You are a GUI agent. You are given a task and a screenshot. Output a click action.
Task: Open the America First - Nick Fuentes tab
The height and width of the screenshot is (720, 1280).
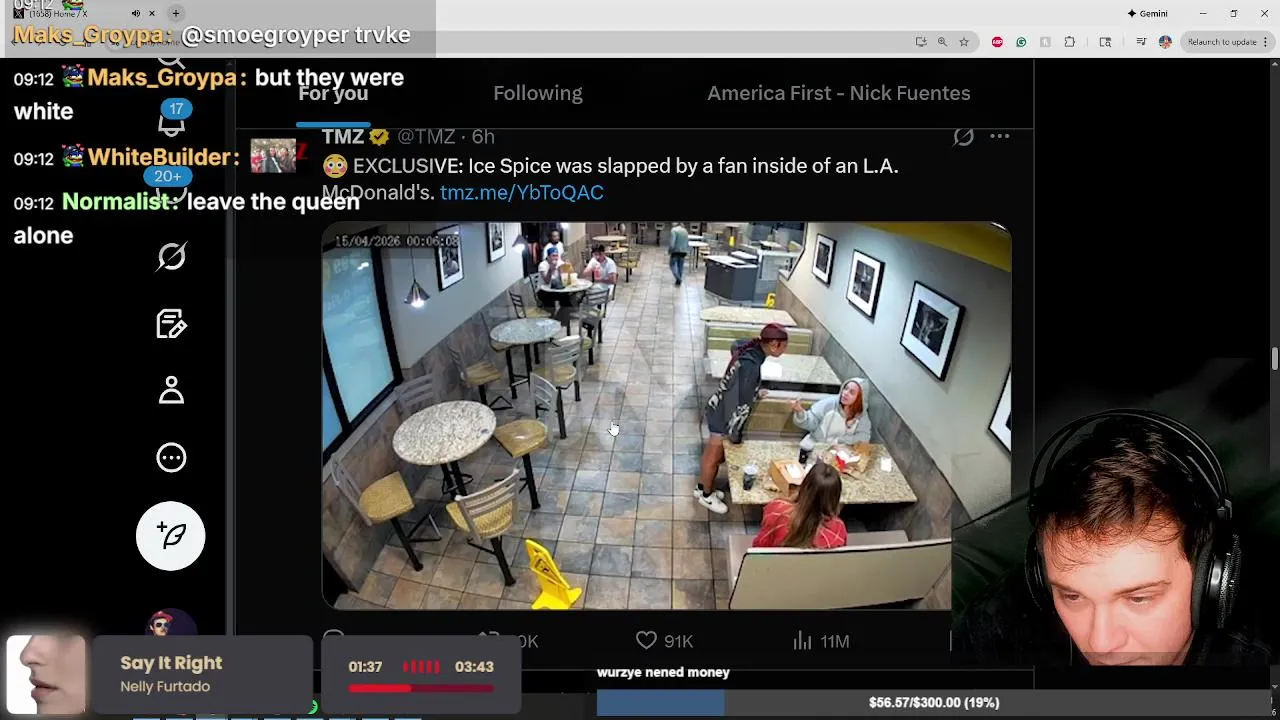pyautogui.click(x=839, y=93)
